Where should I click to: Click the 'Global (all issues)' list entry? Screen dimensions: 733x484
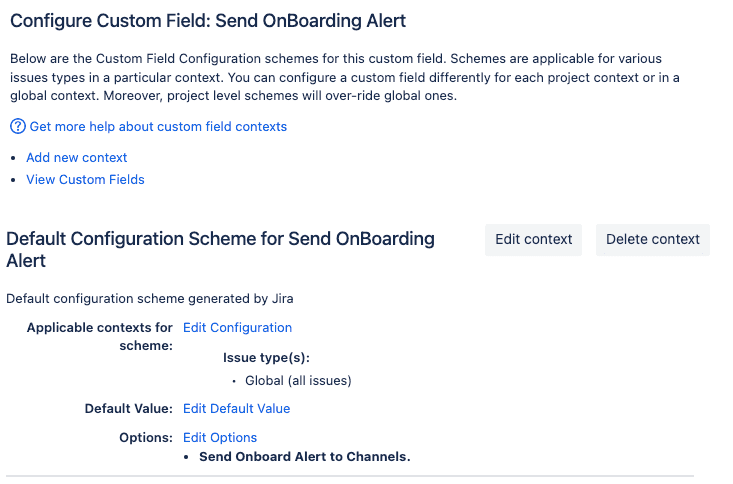coord(298,381)
